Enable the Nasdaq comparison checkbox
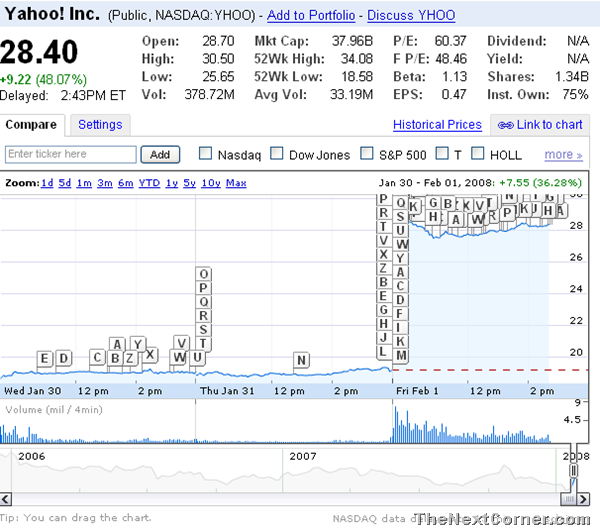This screenshot has height=532, width=600. (206, 154)
